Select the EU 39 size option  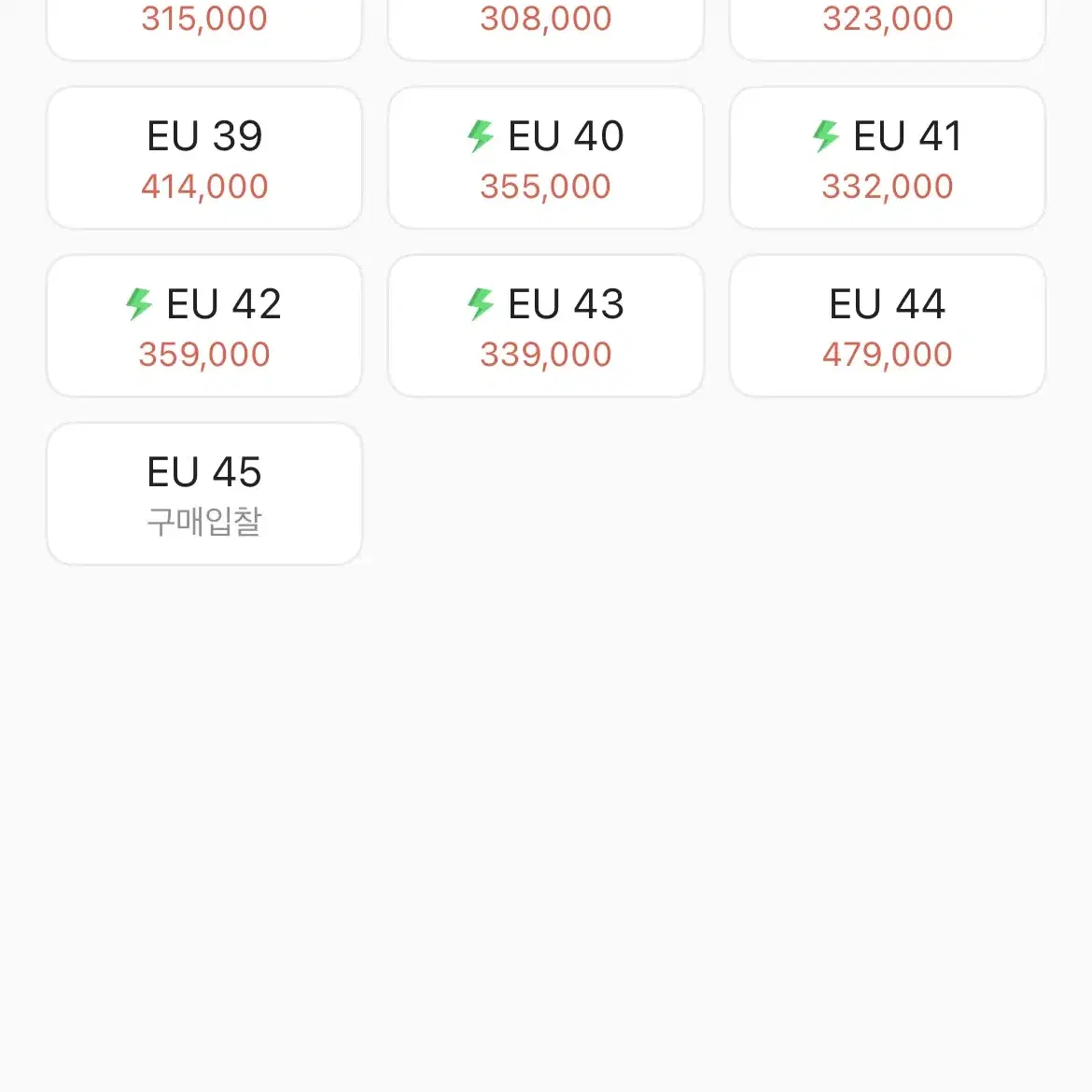pyautogui.click(x=204, y=158)
